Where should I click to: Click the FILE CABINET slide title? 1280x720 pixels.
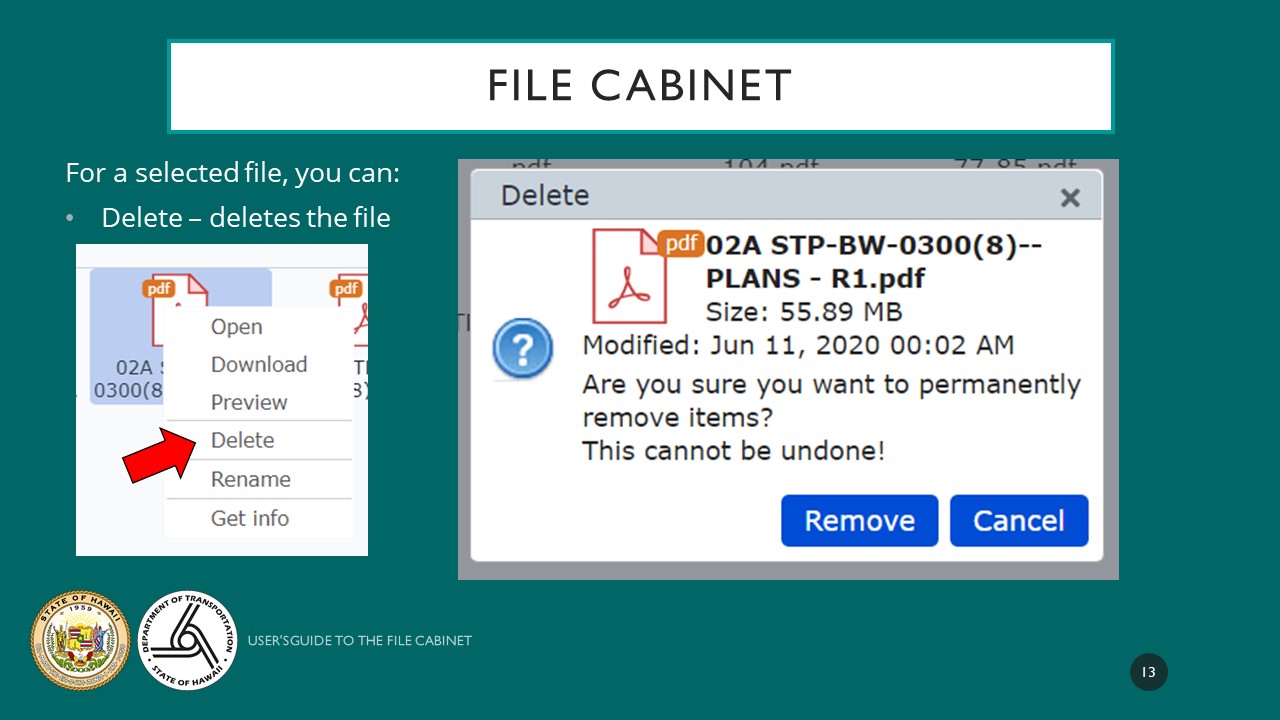point(640,87)
